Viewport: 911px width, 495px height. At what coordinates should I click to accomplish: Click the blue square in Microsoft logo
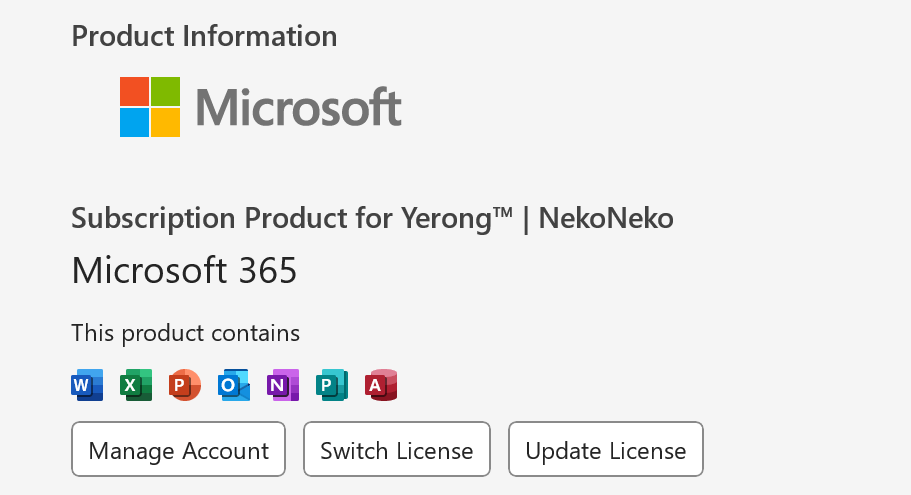tap(134, 123)
